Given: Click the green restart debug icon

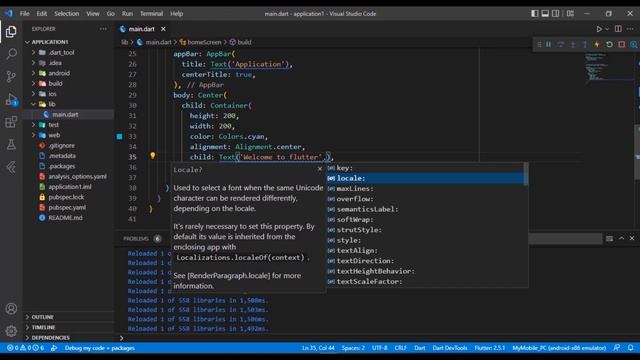Looking at the screenshot, I should 609,44.
